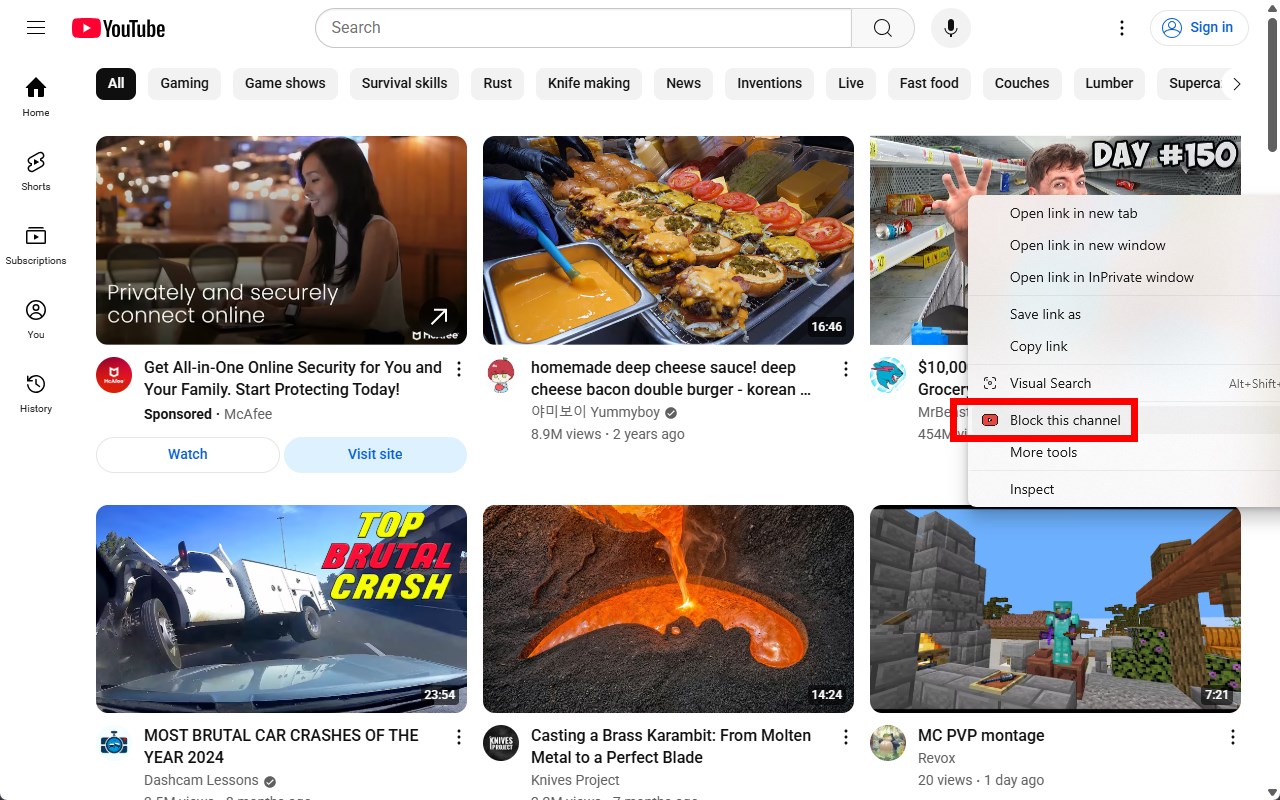The height and width of the screenshot is (800, 1280).
Task: Select the Lumber filter chip
Action: tap(1109, 83)
